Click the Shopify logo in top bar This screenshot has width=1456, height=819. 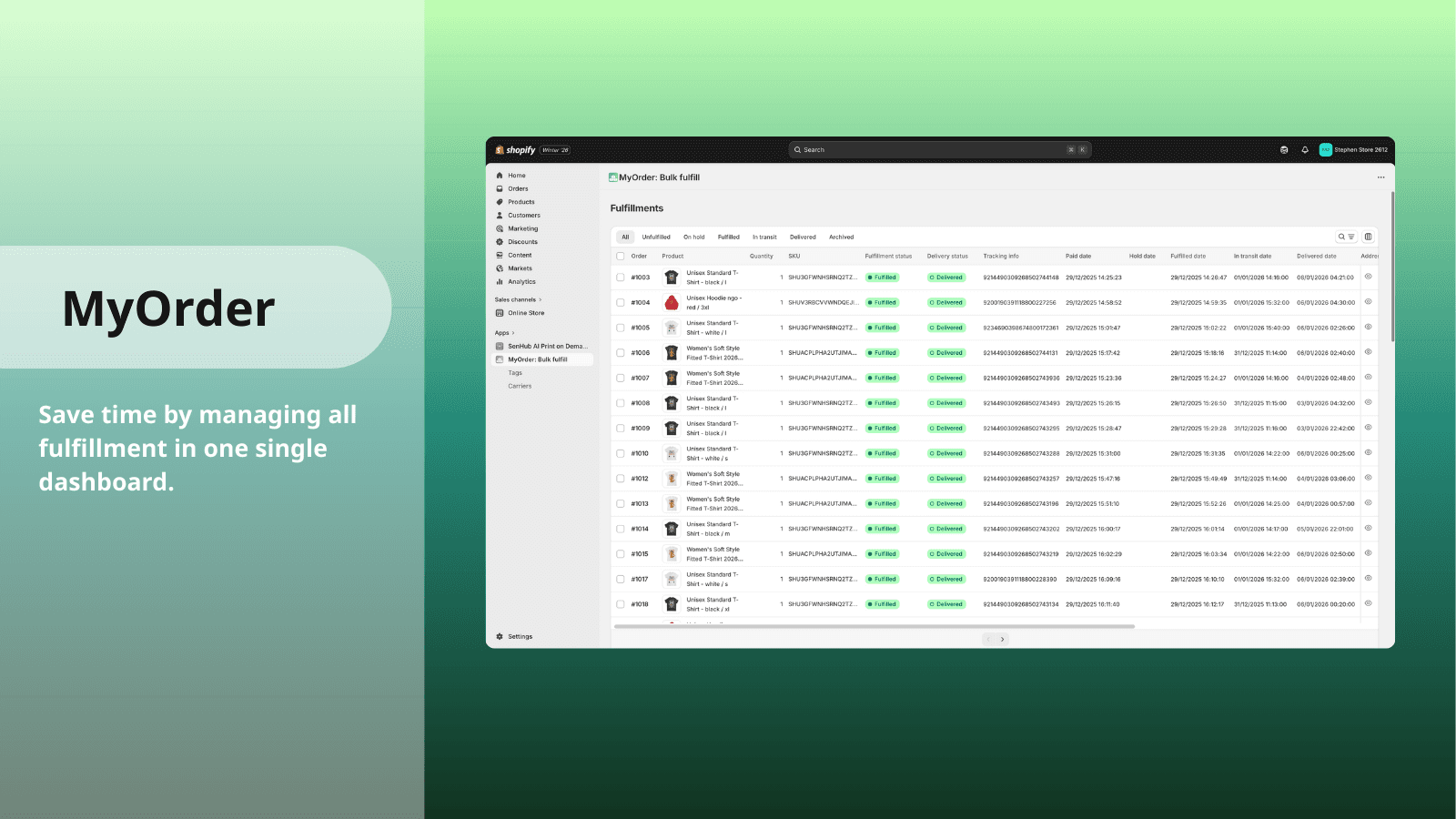point(515,150)
